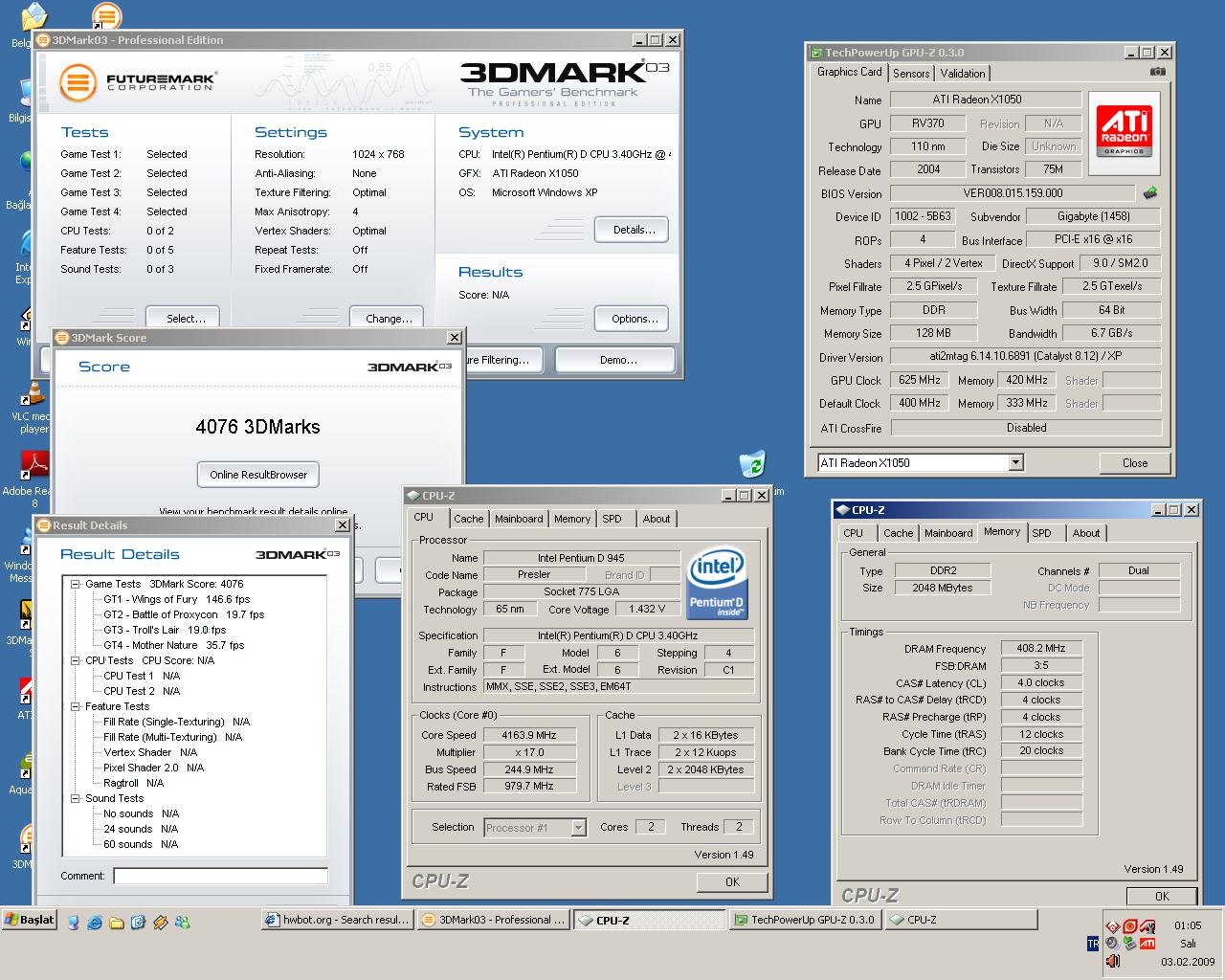Click the Online ResultBrowser button
This screenshot has height=980, width=1225.
(258, 475)
